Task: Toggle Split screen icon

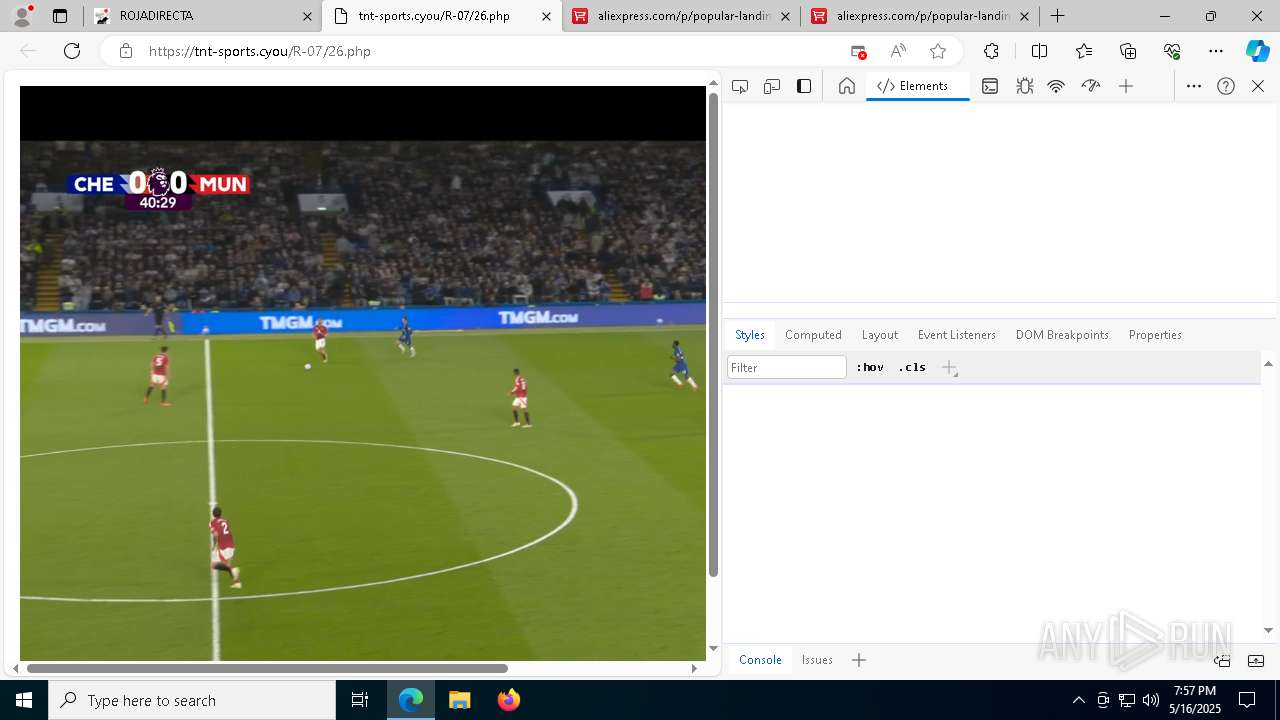Action: click(1039, 51)
